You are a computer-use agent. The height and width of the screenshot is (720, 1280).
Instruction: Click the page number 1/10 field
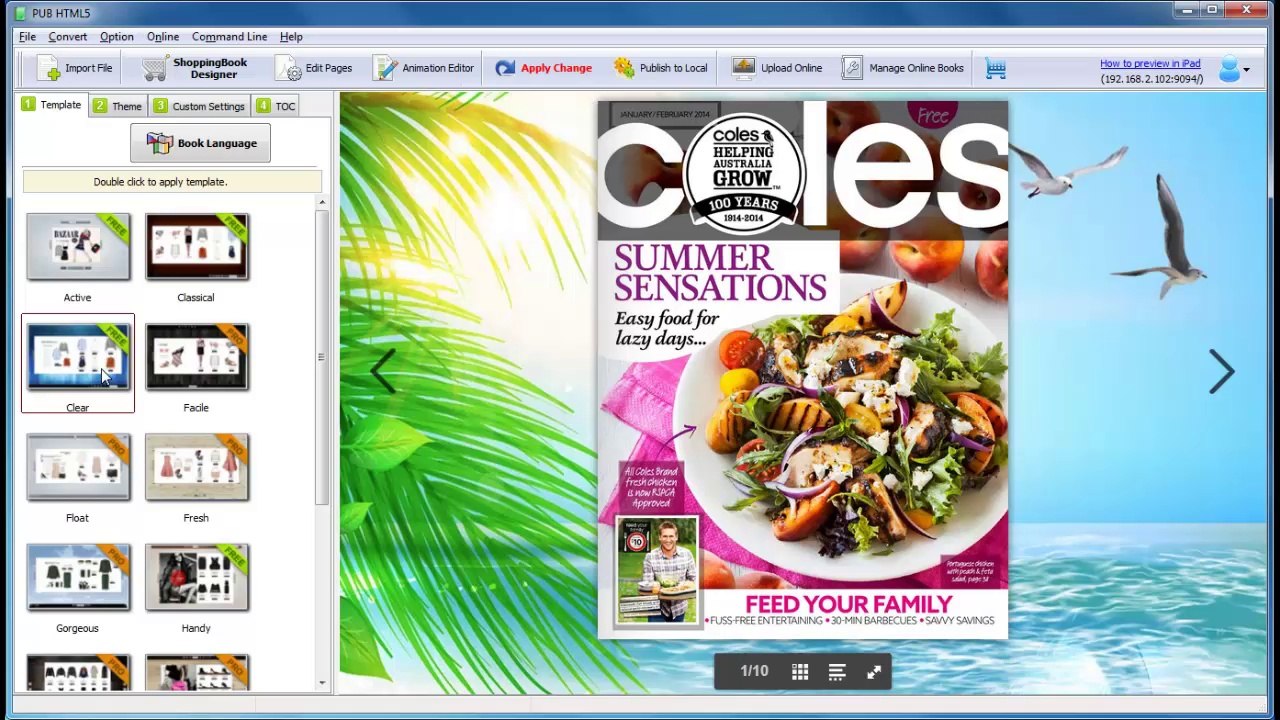(x=754, y=671)
